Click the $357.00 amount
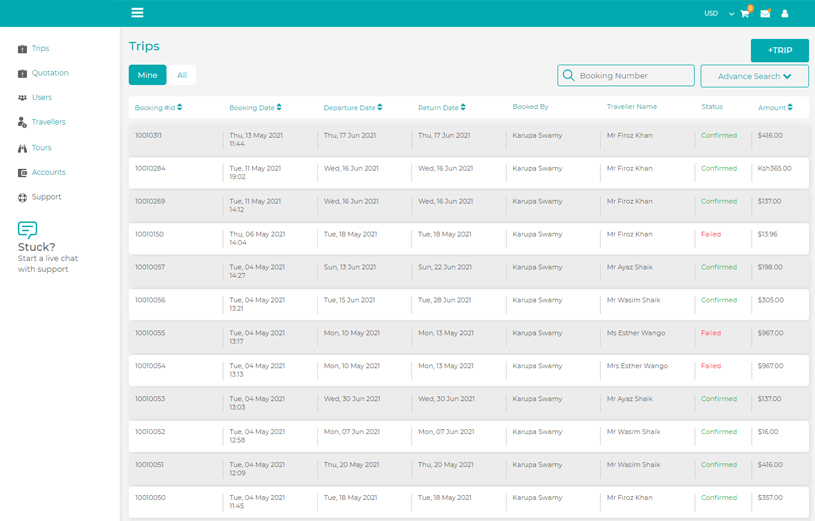815x521 pixels. tap(770, 498)
